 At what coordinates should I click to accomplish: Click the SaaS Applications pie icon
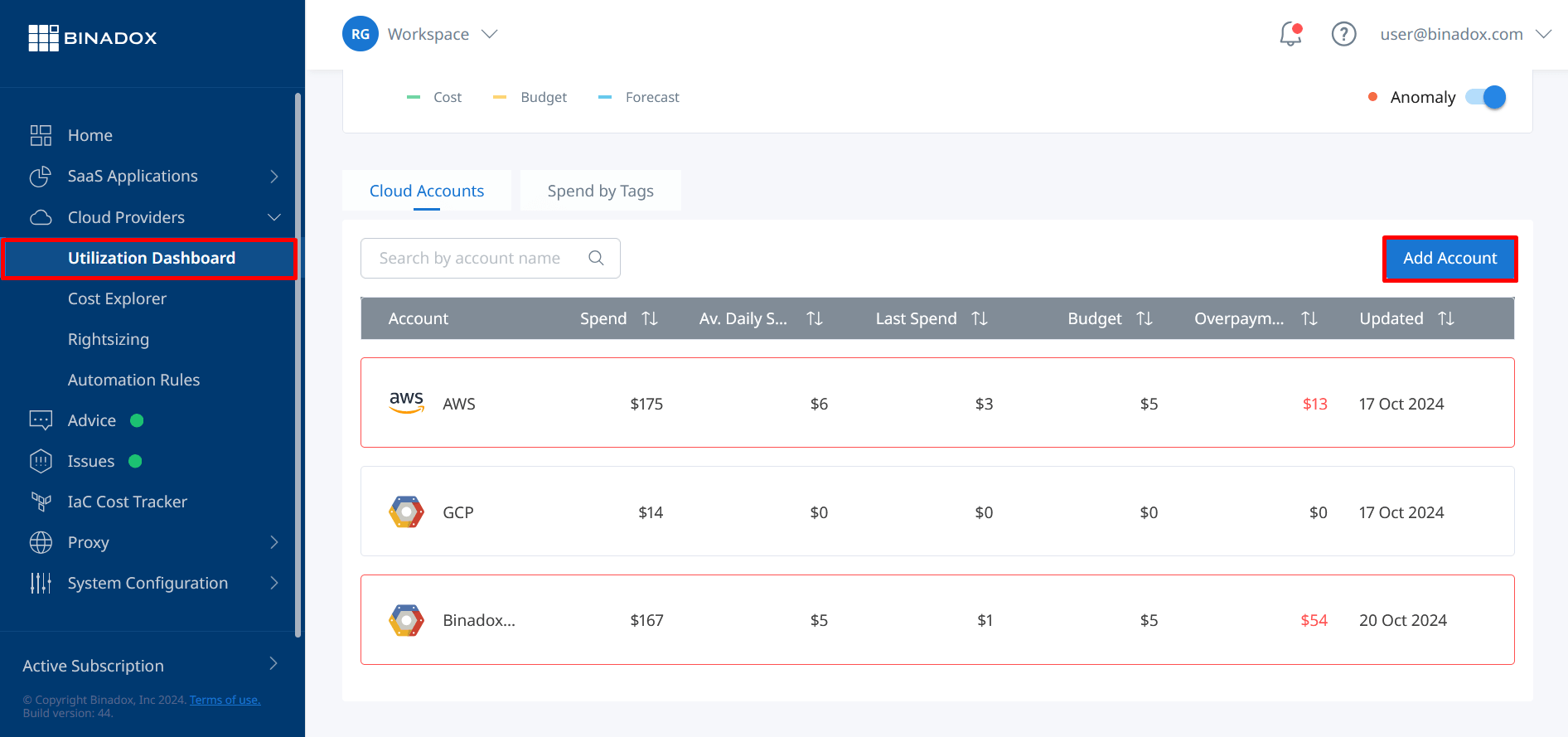coord(41,176)
